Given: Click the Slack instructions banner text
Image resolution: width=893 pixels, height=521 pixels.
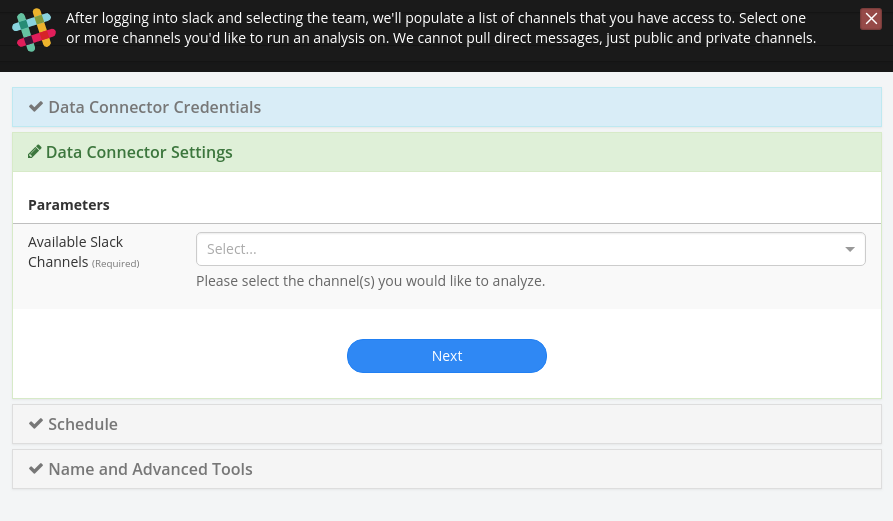Looking at the screenshot, I should point(441,28).
